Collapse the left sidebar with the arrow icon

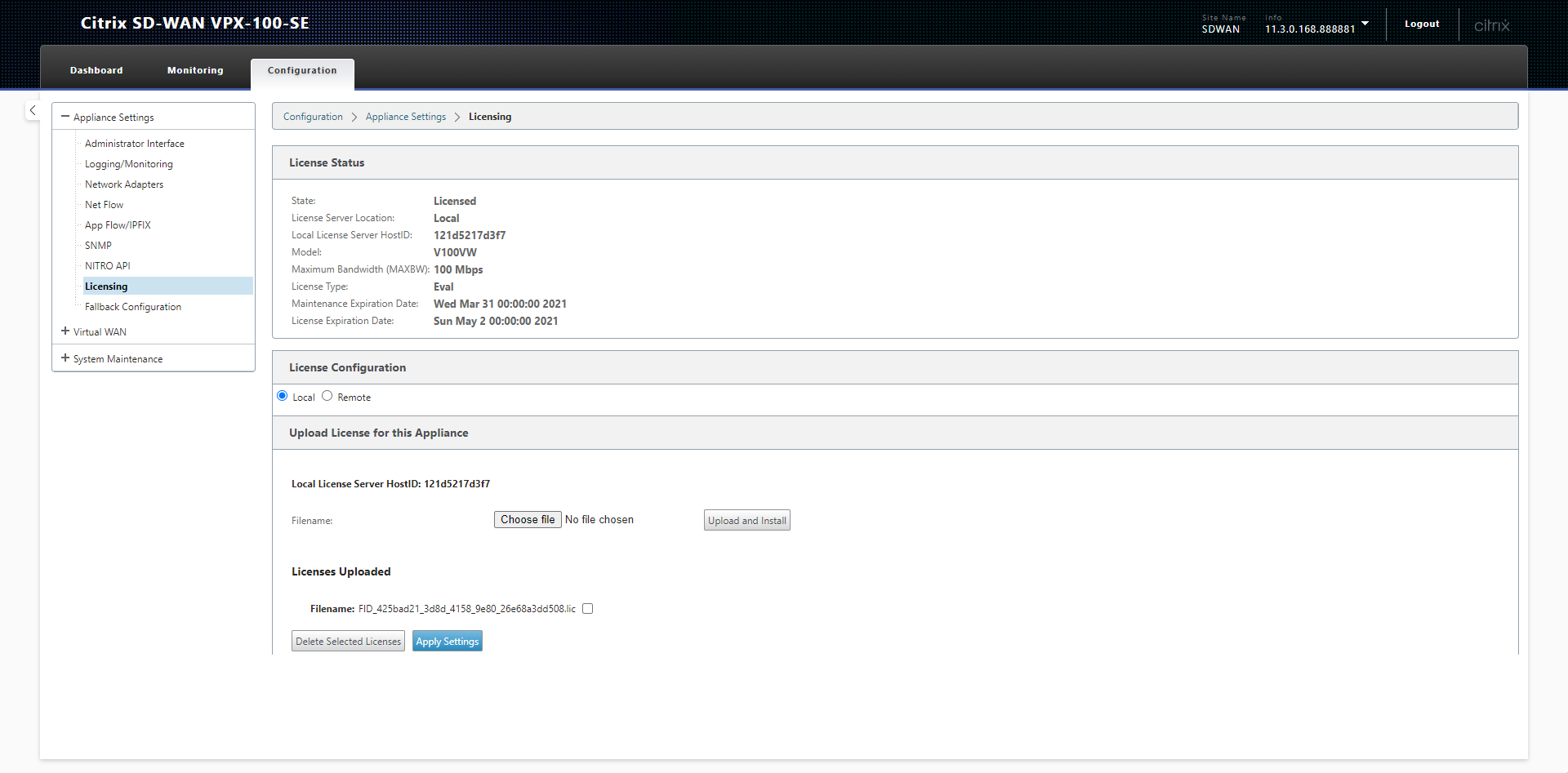click(x=33, y=110)
